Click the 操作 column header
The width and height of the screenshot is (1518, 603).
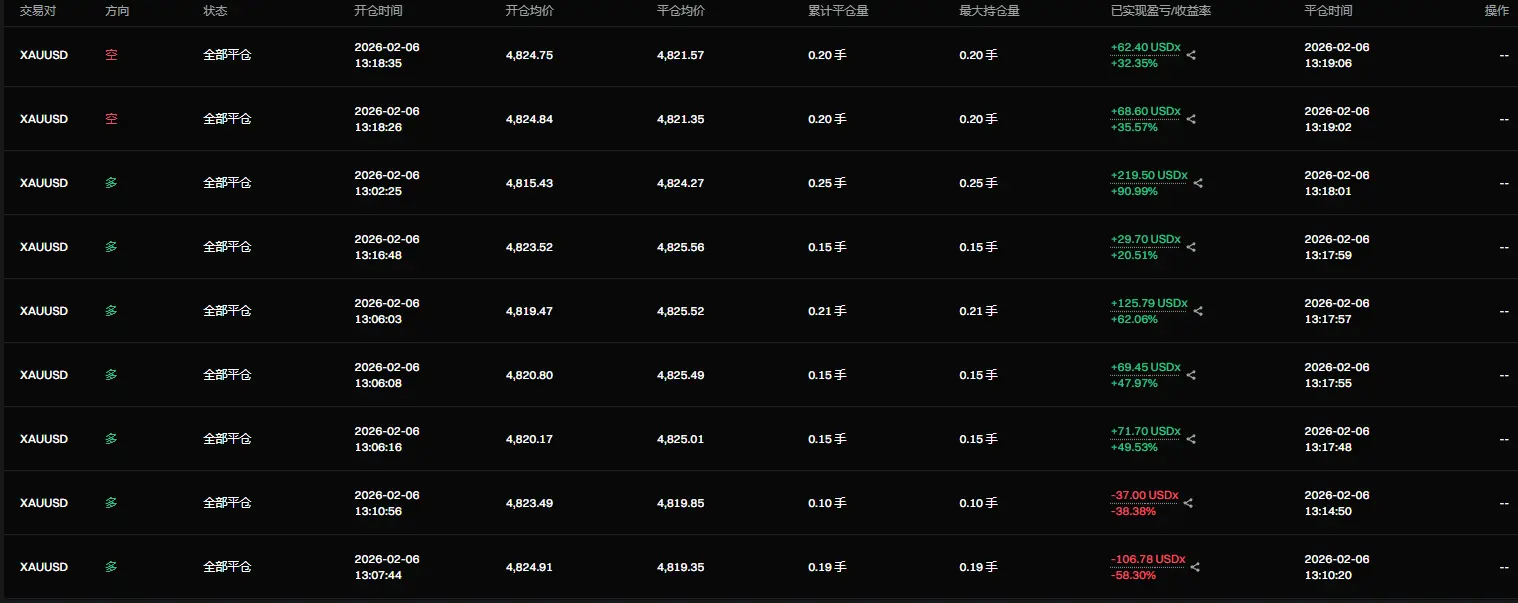1497,11
